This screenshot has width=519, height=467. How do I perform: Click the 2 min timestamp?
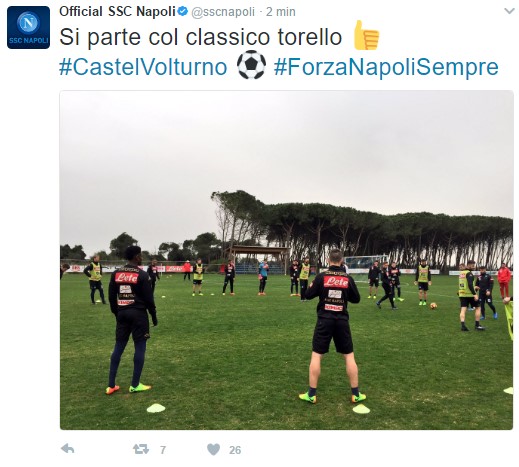pos(281,12)
